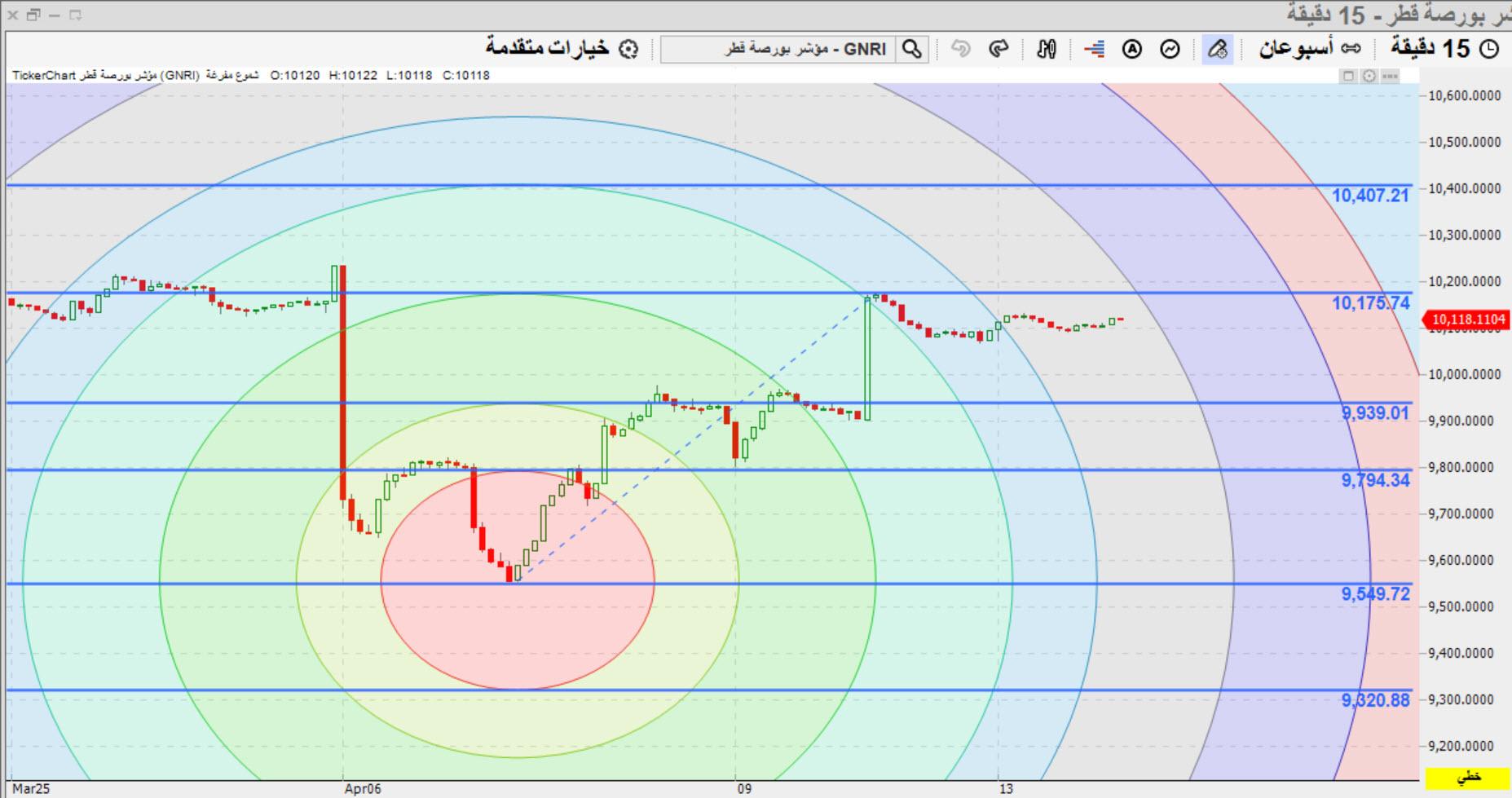
Task: Click the L:10118 low value
Action: pos(409,75)
